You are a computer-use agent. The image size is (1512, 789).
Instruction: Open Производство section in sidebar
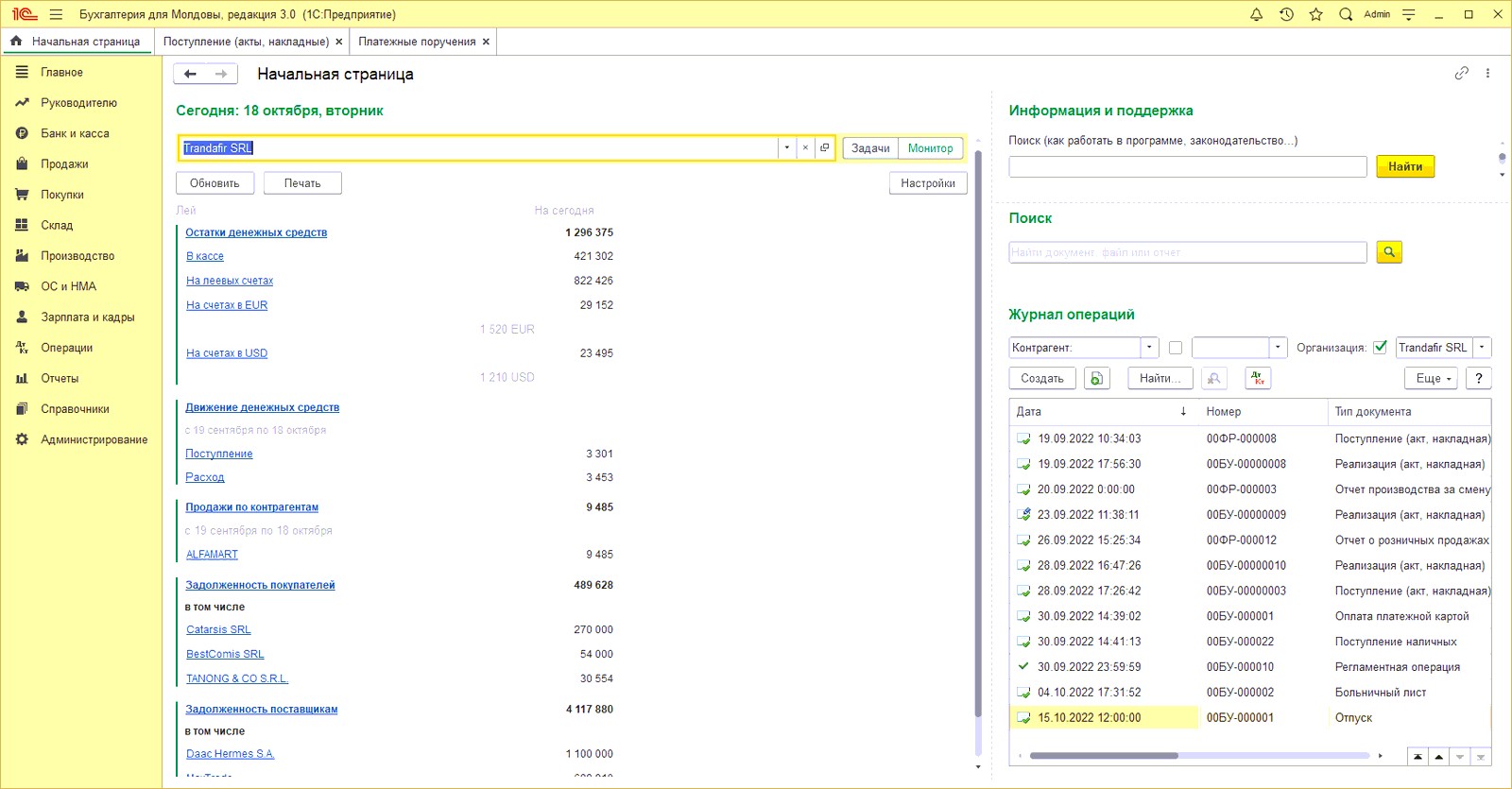pos(77,256)
